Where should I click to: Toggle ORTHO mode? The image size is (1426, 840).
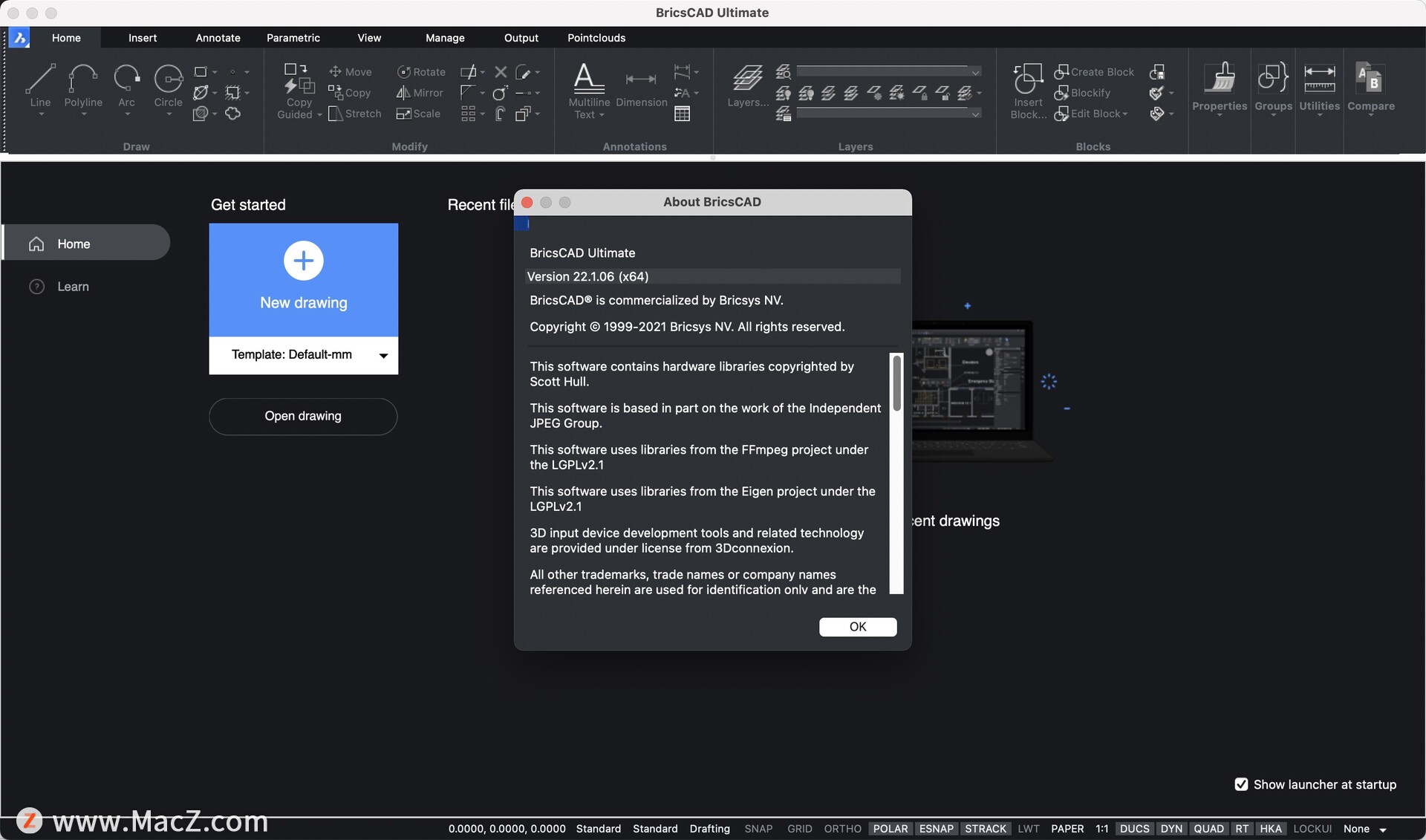pos(842,828)
